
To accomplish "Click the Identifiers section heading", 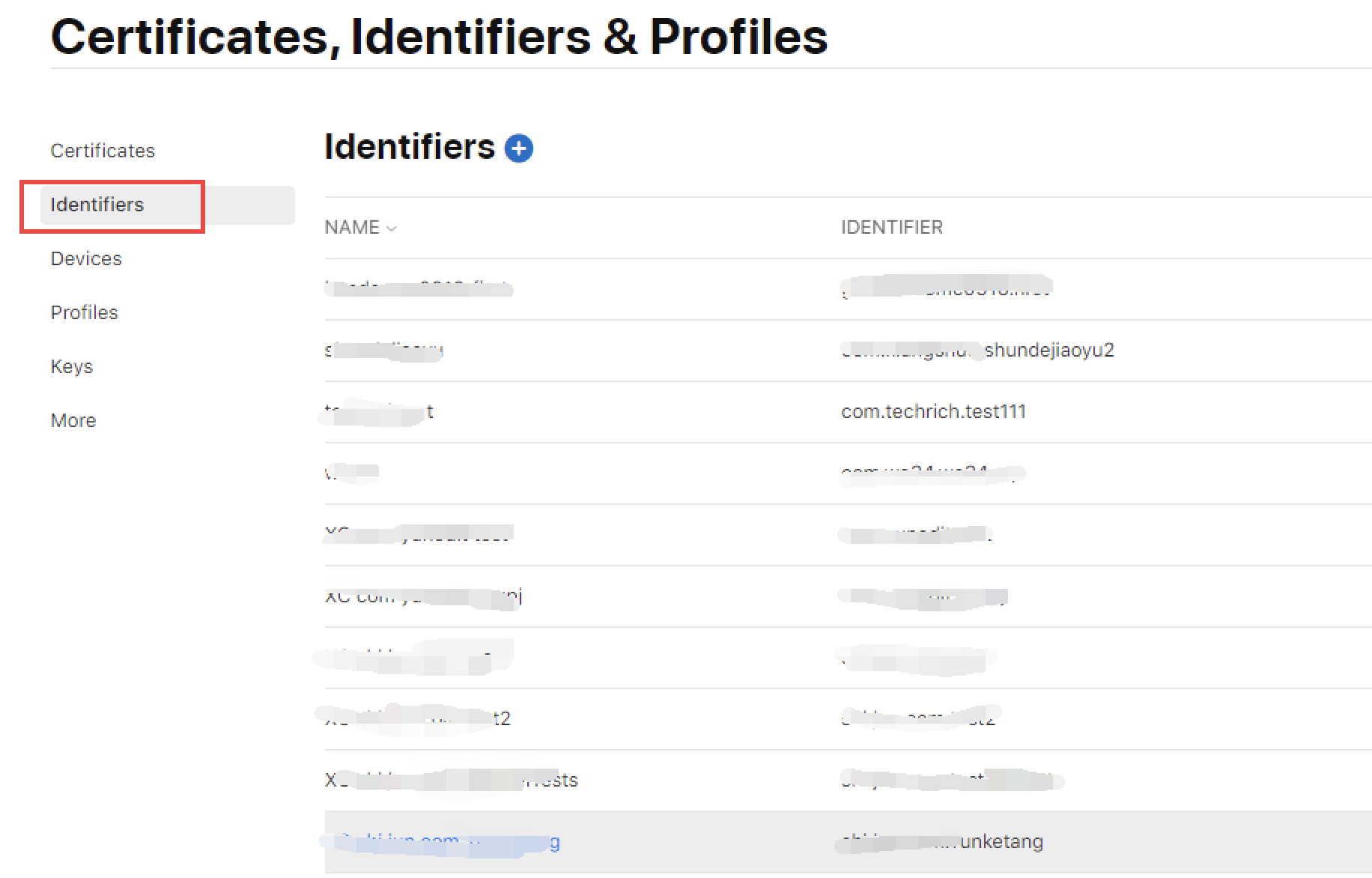I will tap(410, 146).
